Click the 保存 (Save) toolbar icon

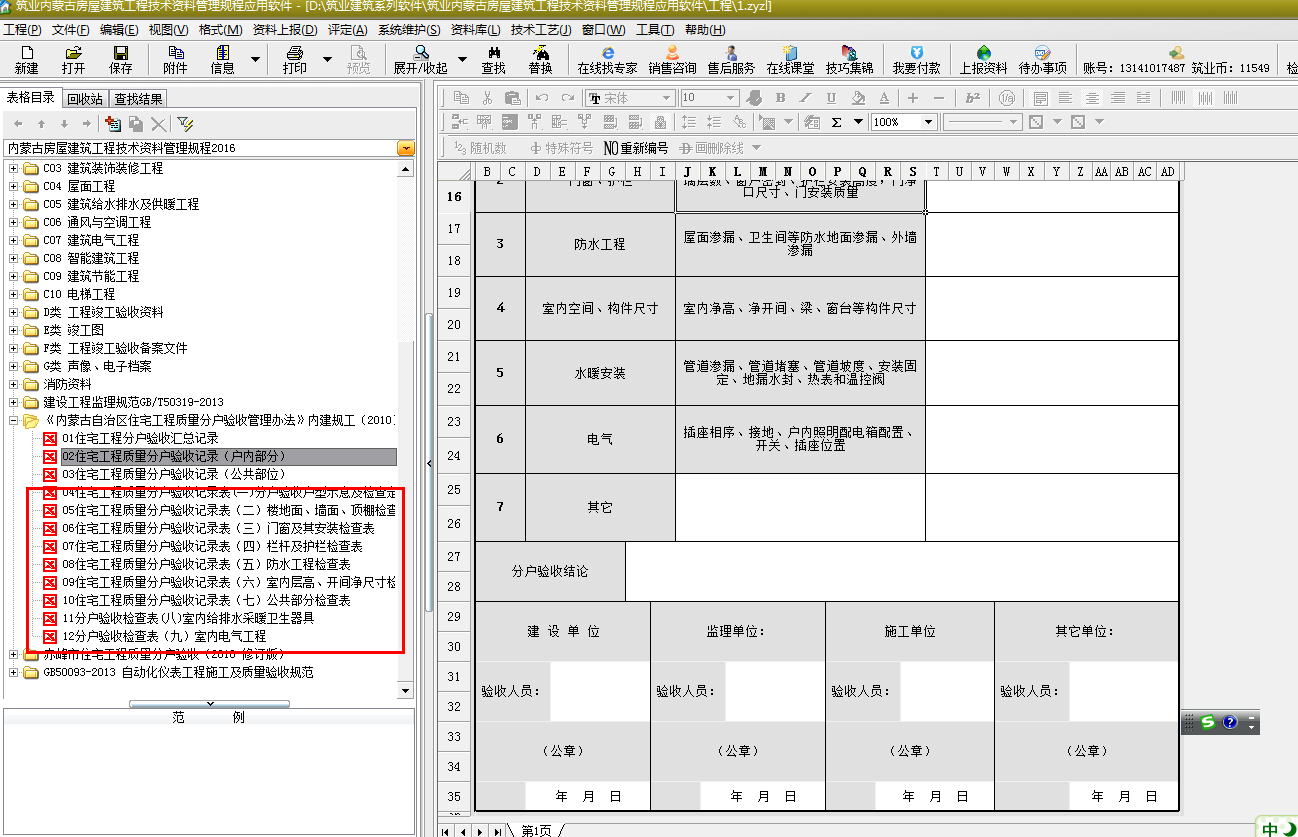click(x=120, y=59)
